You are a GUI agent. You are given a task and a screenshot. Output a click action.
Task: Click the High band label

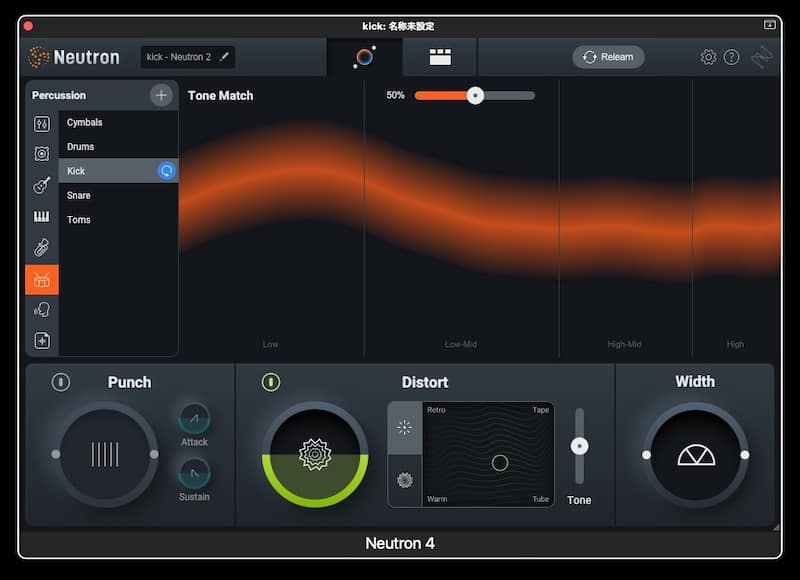(x=735, y=344)
